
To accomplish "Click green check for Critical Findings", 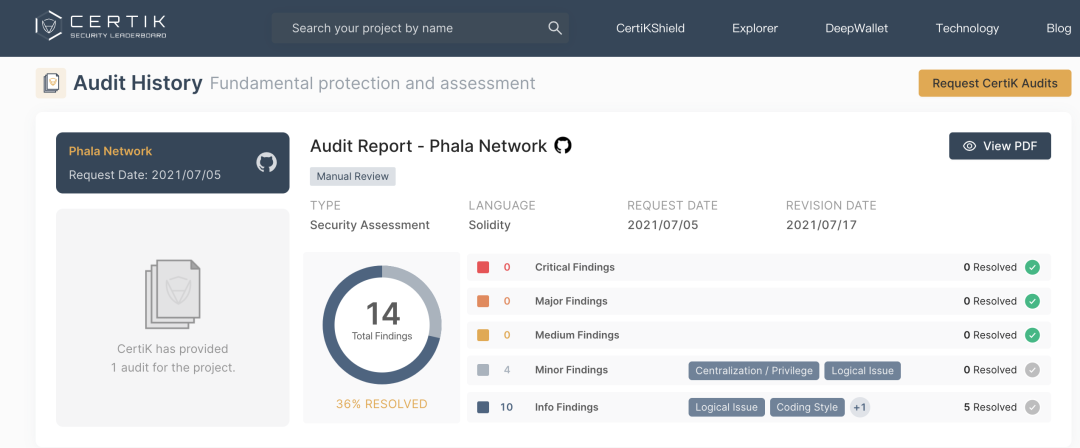I will (1032, 267).
